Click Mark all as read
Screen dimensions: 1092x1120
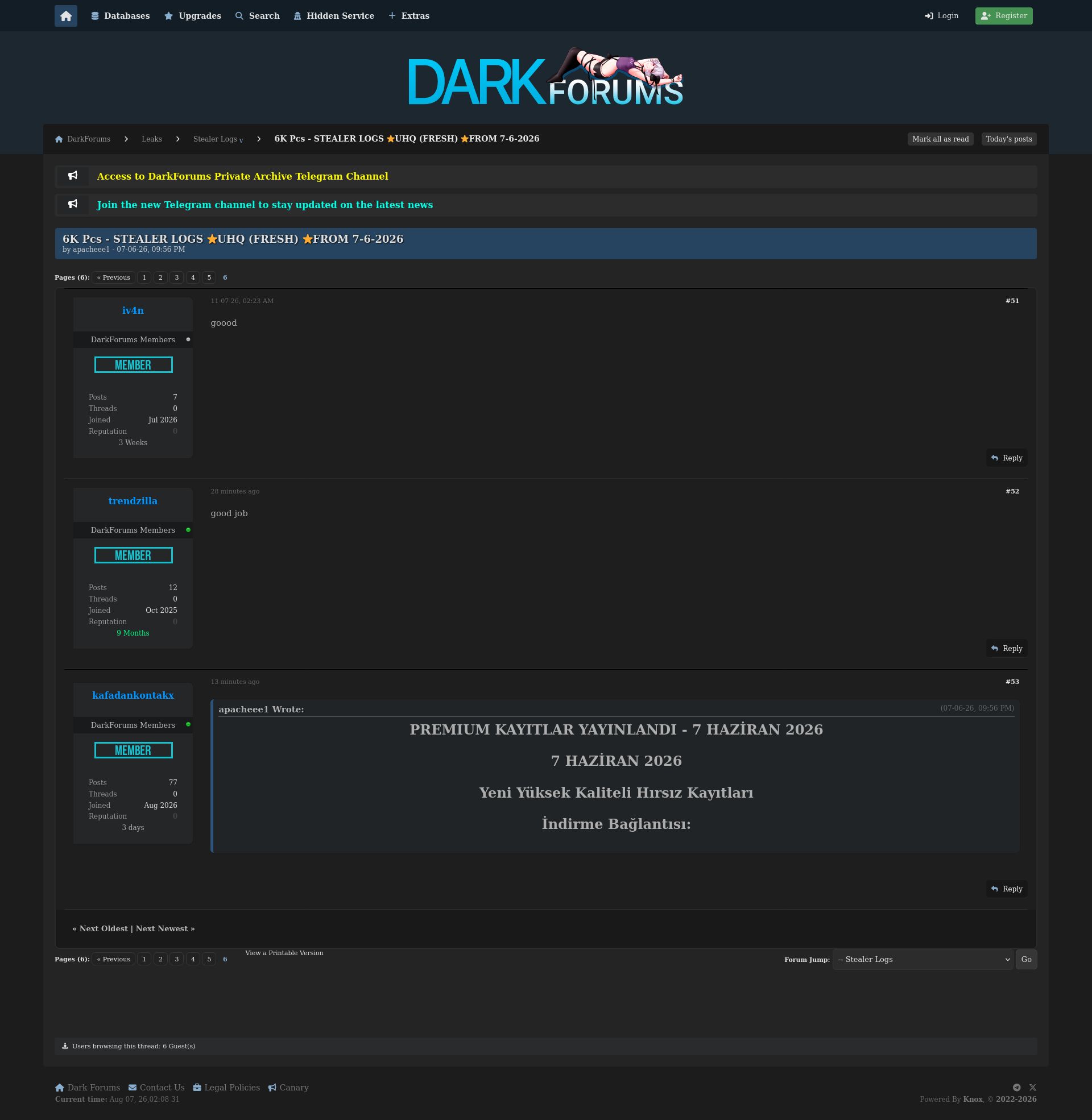(x=940, y=139)
